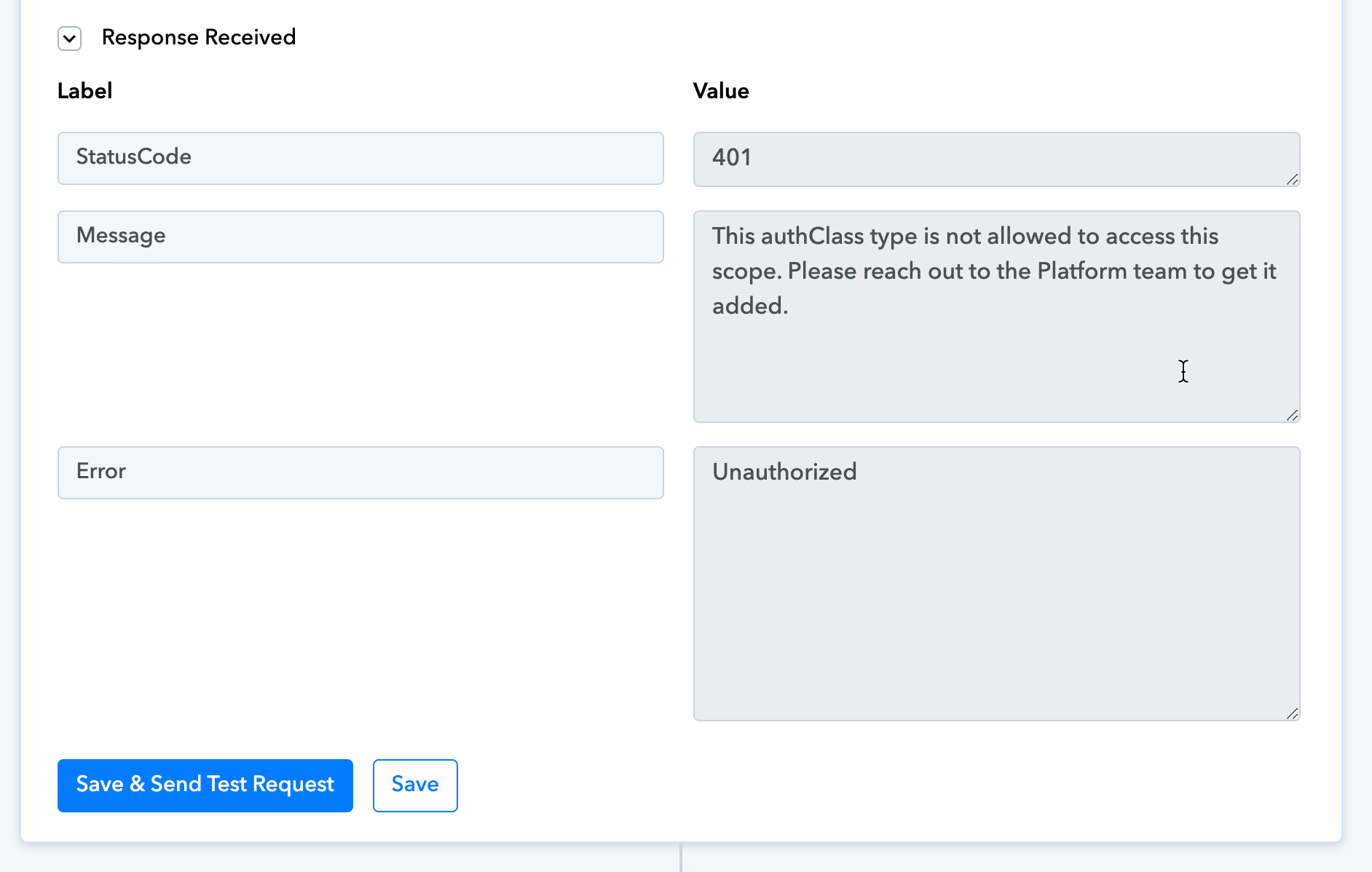Click the Label column header
This screenshot has width=1372, height=872.
tap(84, 91)
